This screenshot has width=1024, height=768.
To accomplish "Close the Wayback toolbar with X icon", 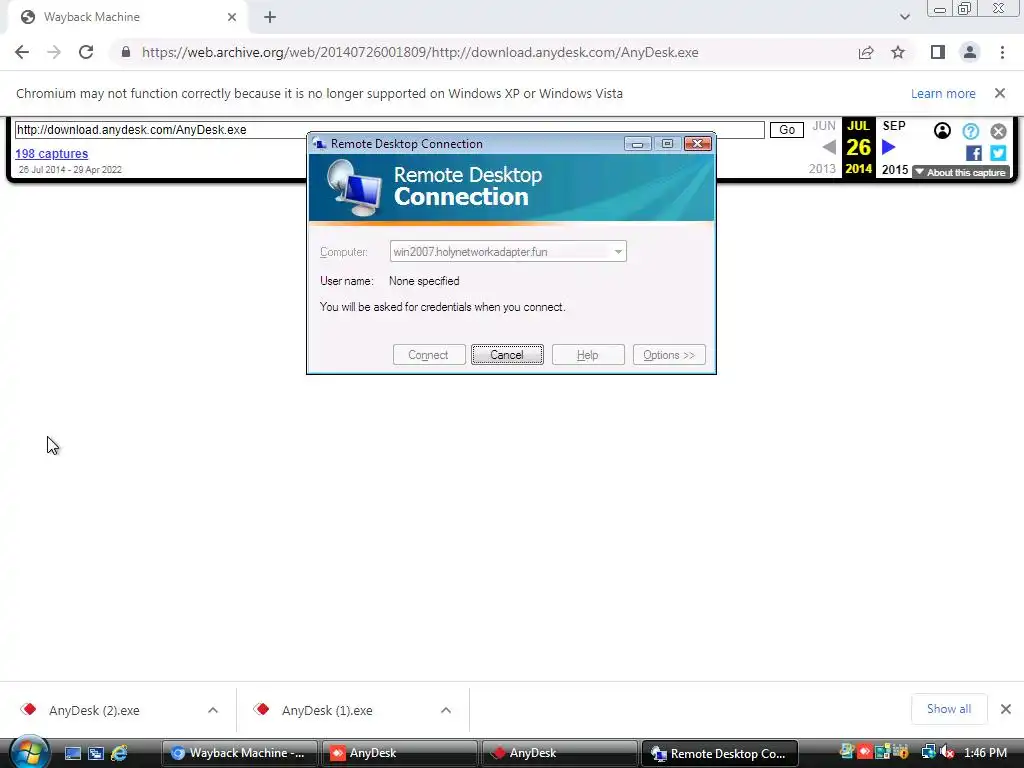I will click(x=998, y=131).
